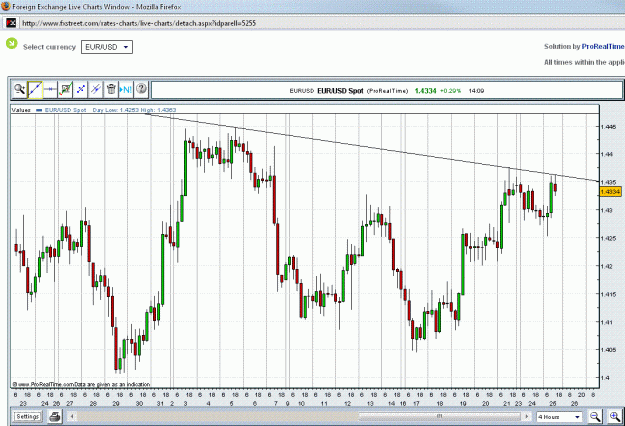The image size is (625, 426).
Task: Click the fxstreet URL in address bar
Action: point(139,23)
